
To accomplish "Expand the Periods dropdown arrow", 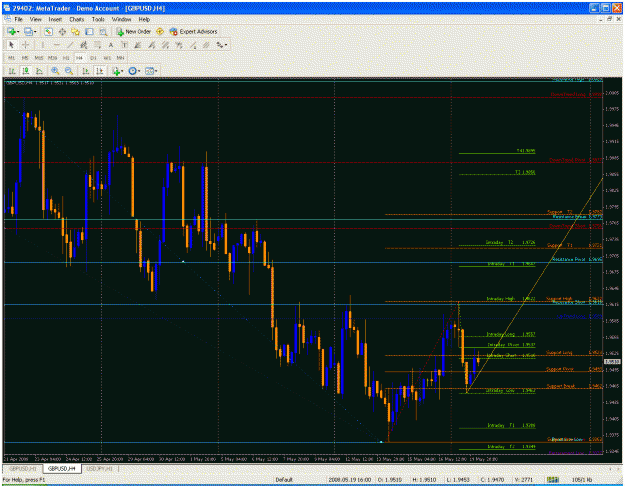I will pos(139,71).
